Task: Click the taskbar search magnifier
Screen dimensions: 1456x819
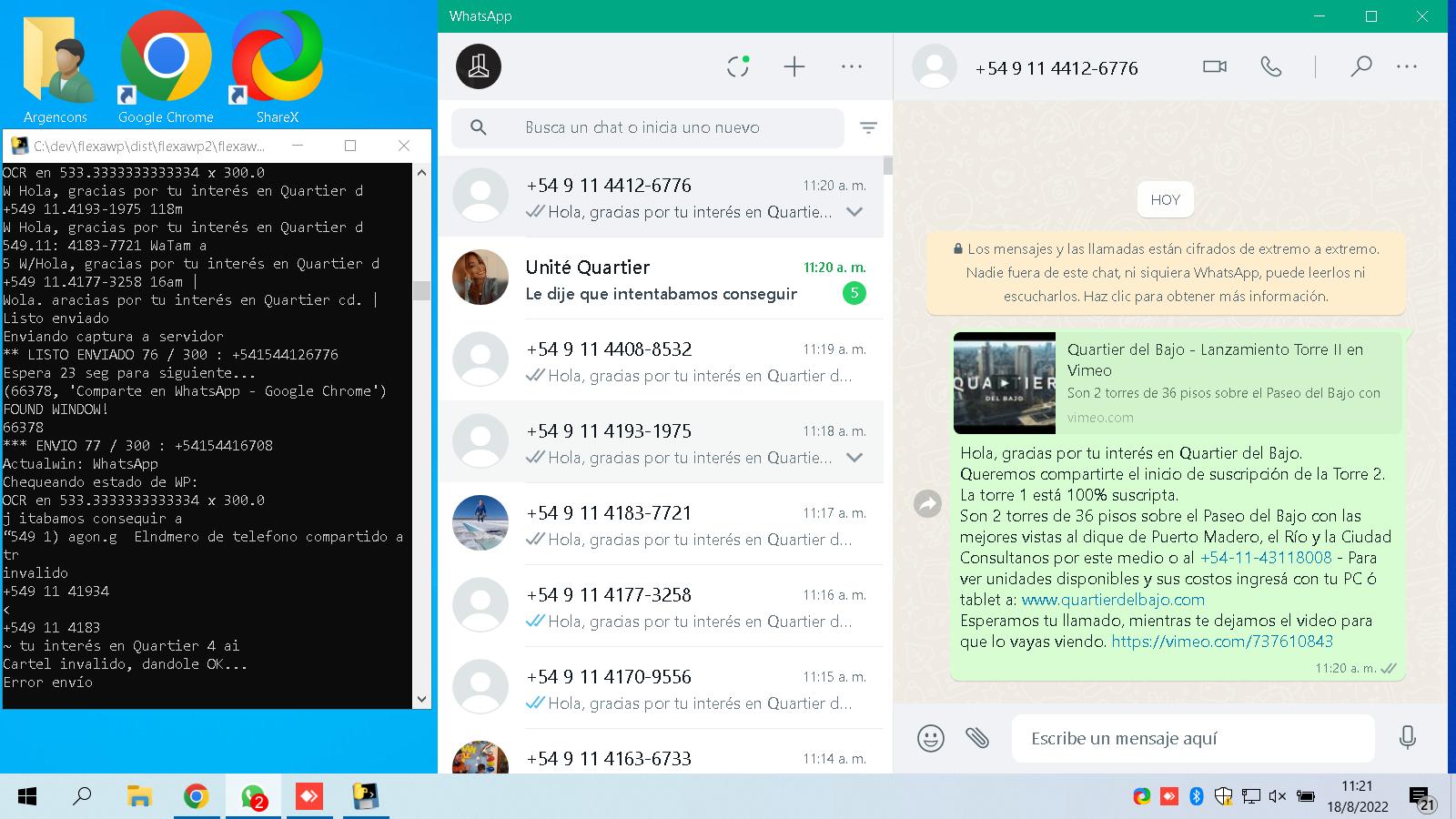Action: pos(82,797)
